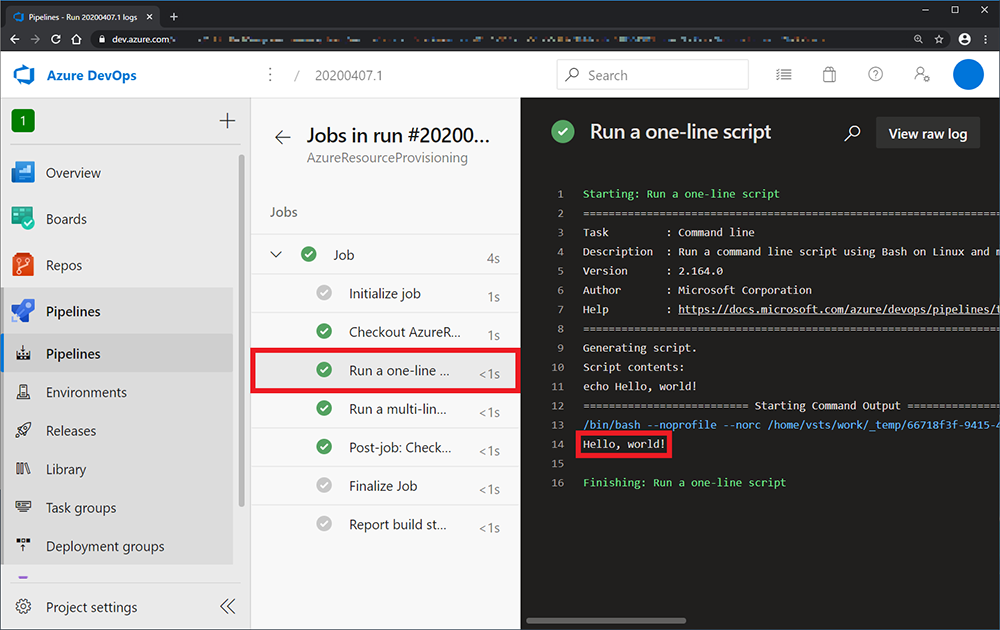Select the Run a multi-line step
1000x630 pixels.
pos(385,409)
